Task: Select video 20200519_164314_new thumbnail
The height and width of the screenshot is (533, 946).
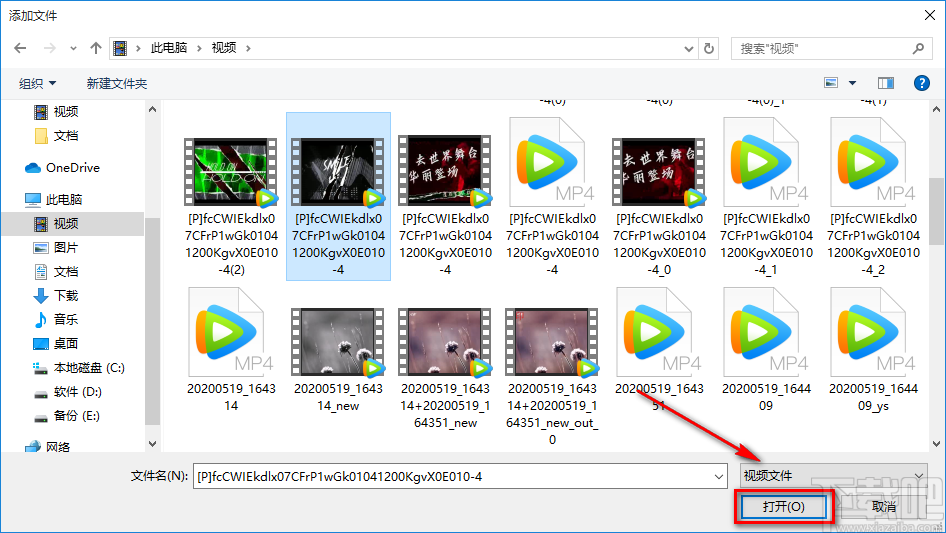Action: [338, 360]
